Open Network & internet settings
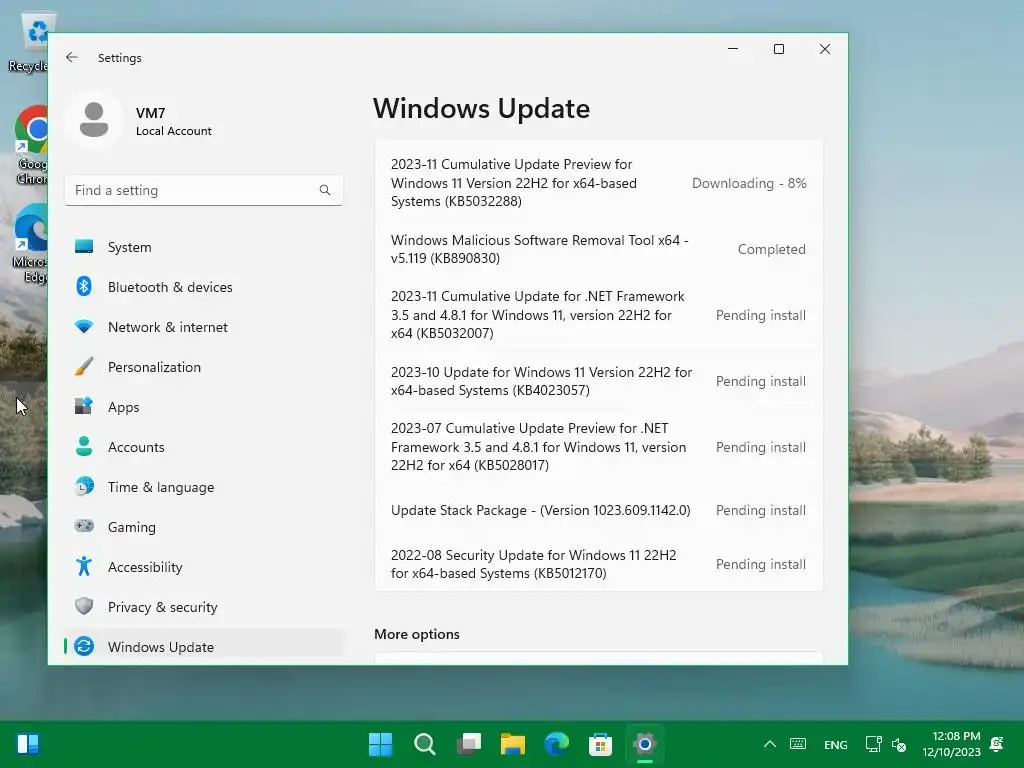Screen dimensions: 1024x768 pyautogui.click(x=204, y=327)
